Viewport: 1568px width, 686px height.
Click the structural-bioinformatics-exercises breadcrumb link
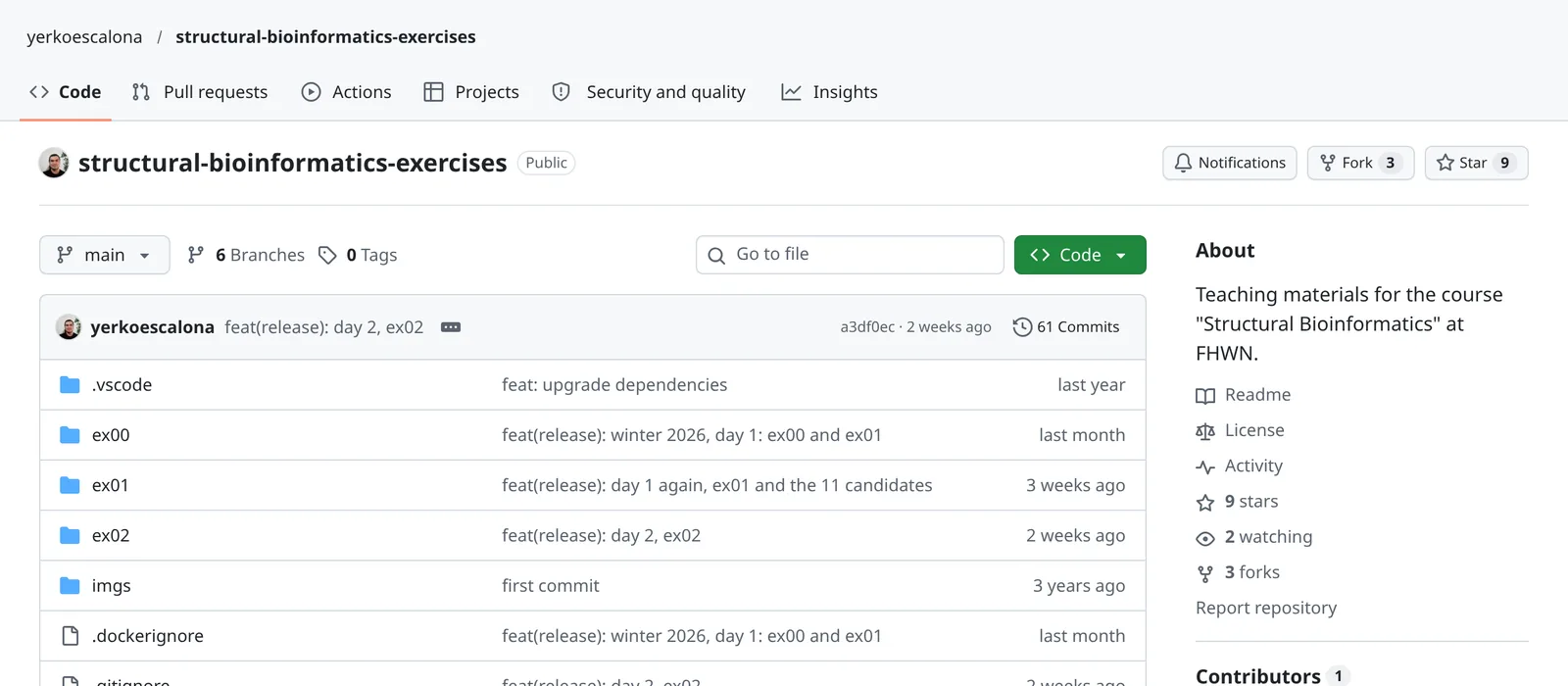pyautogui.click(x=325, y=37)
